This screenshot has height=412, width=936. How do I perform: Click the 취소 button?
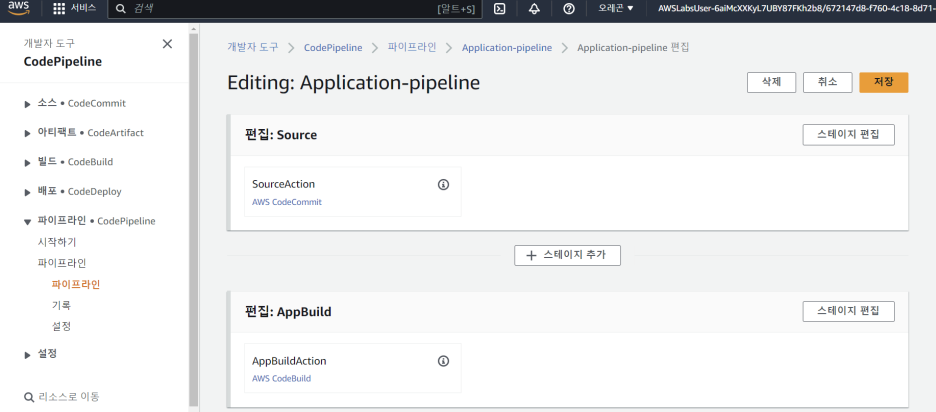pos(827,82)
